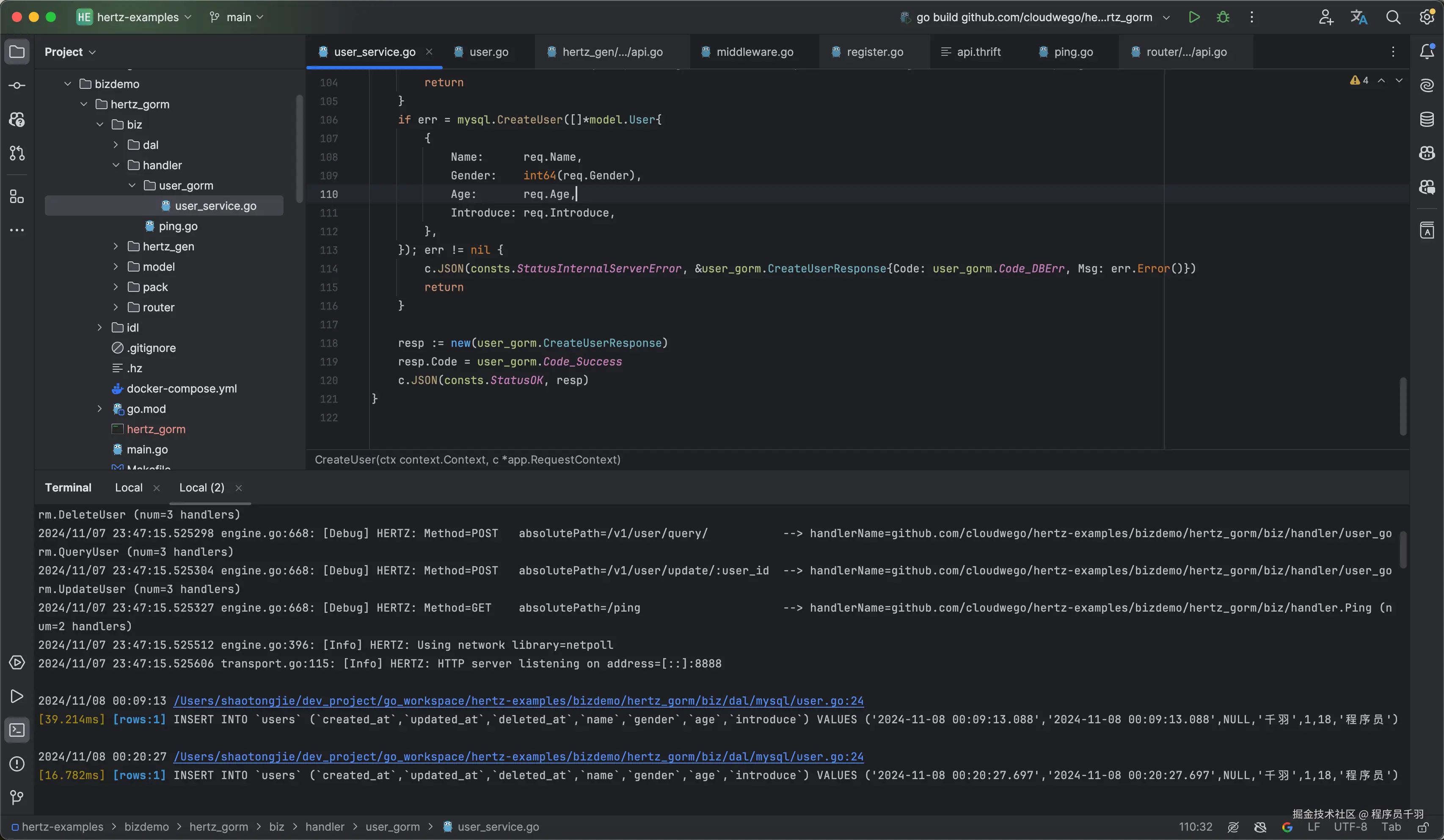Open the Notifications bell
The height and width of the screenshot is (840, 1444).
click(x=1427, y=52)
